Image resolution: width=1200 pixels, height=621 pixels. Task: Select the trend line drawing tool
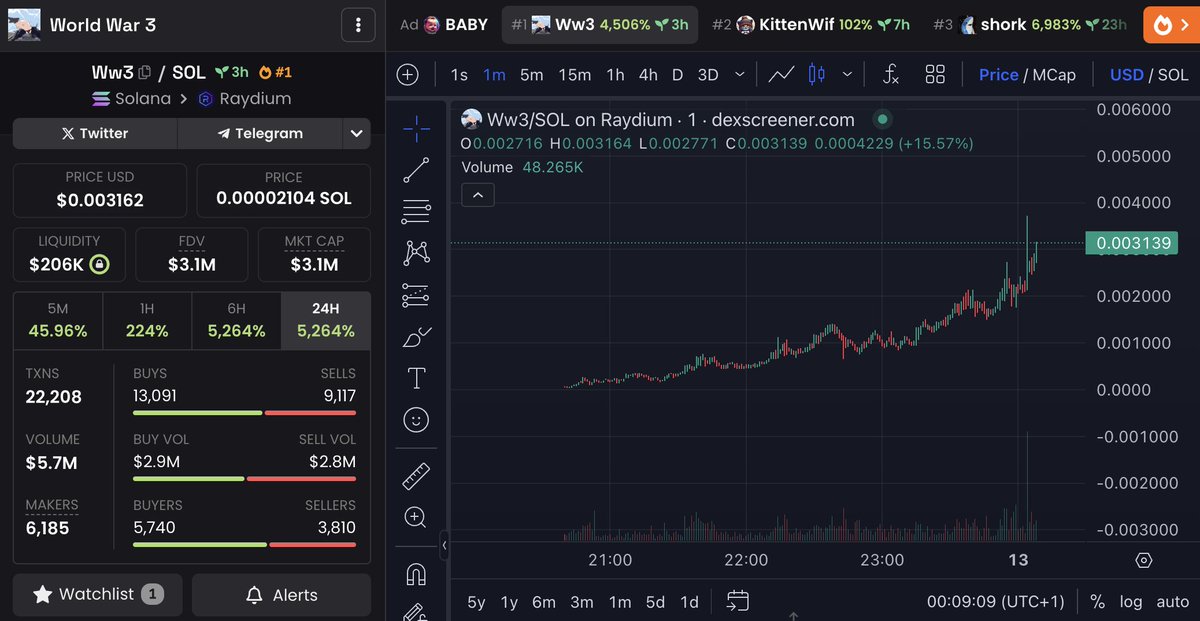point(416,170)
